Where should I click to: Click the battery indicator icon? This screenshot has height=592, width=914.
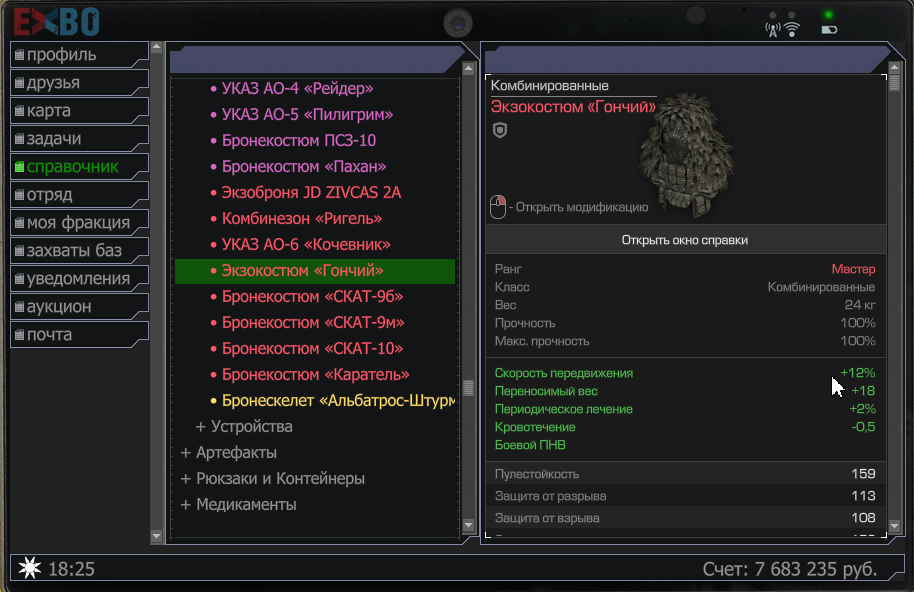pos(829,30)
